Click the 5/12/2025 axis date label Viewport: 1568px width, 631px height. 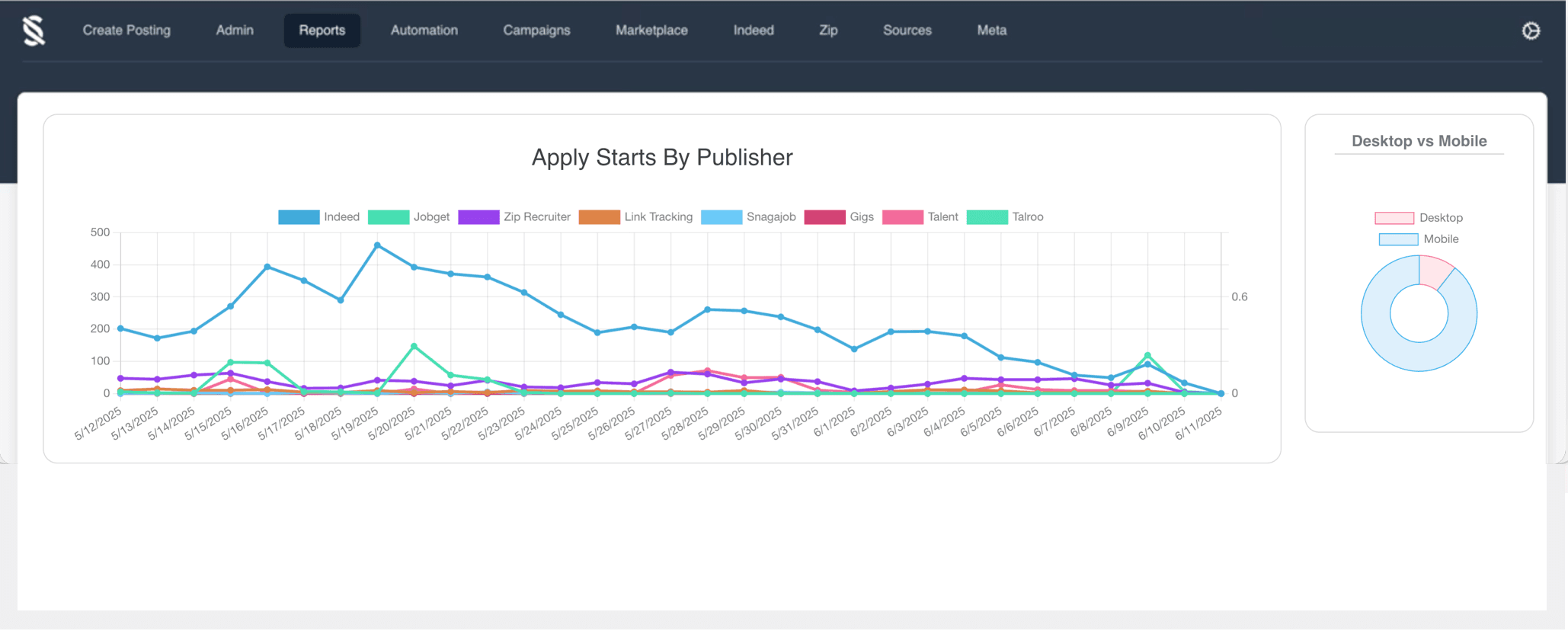[x=98, y=423]
